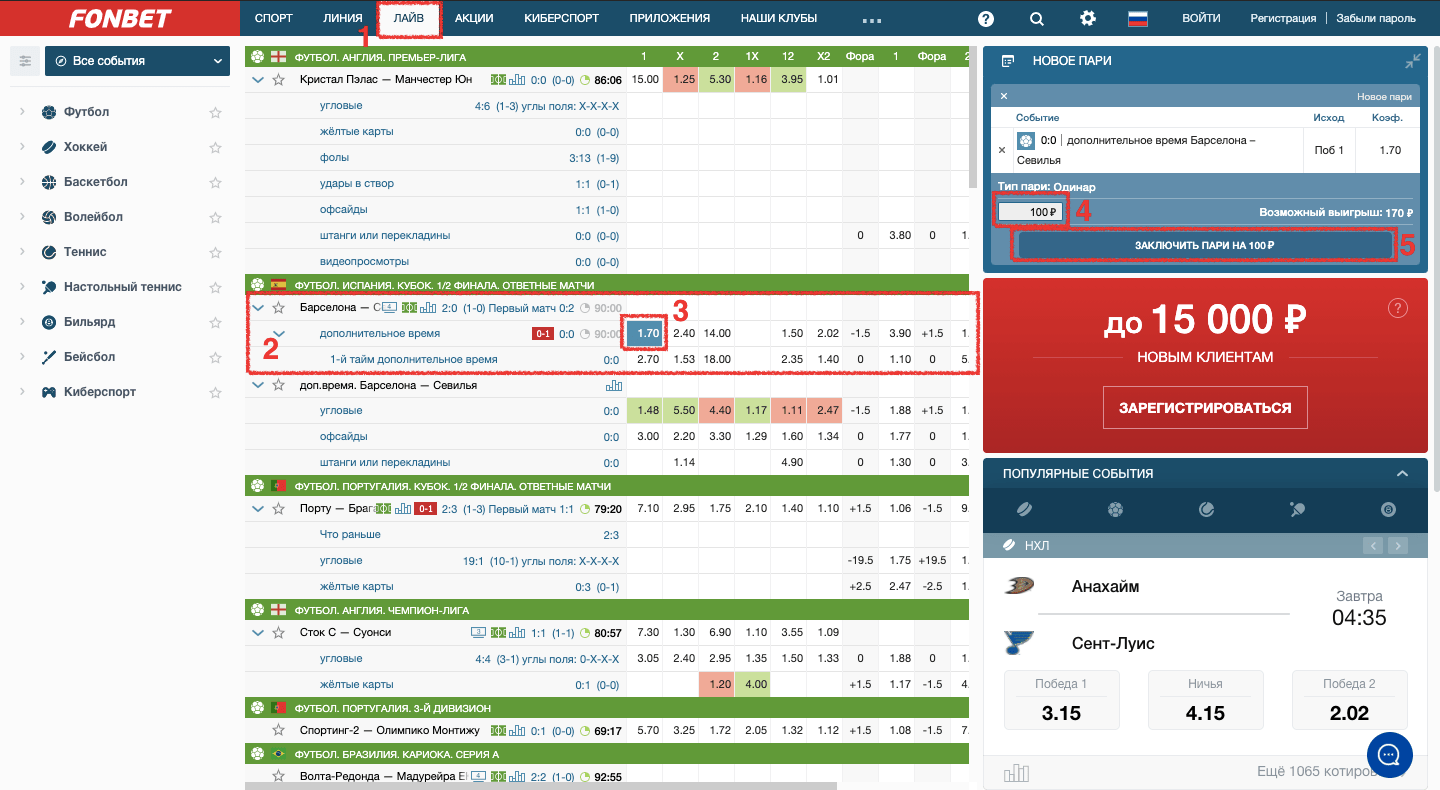Star the Волта-Редонда — Мадурейра match

(x=279, y=777)
